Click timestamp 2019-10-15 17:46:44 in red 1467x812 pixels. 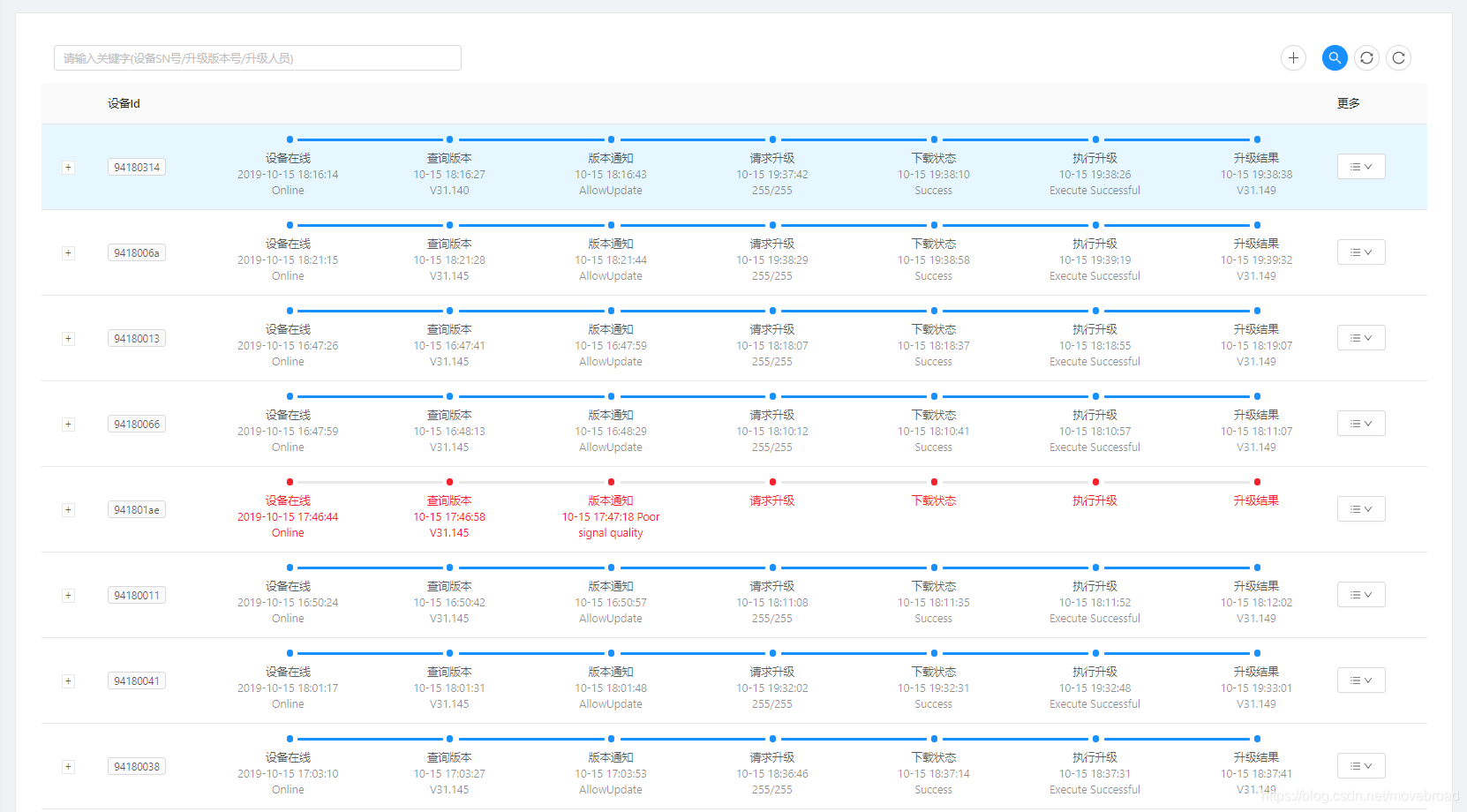click(288, 517)
